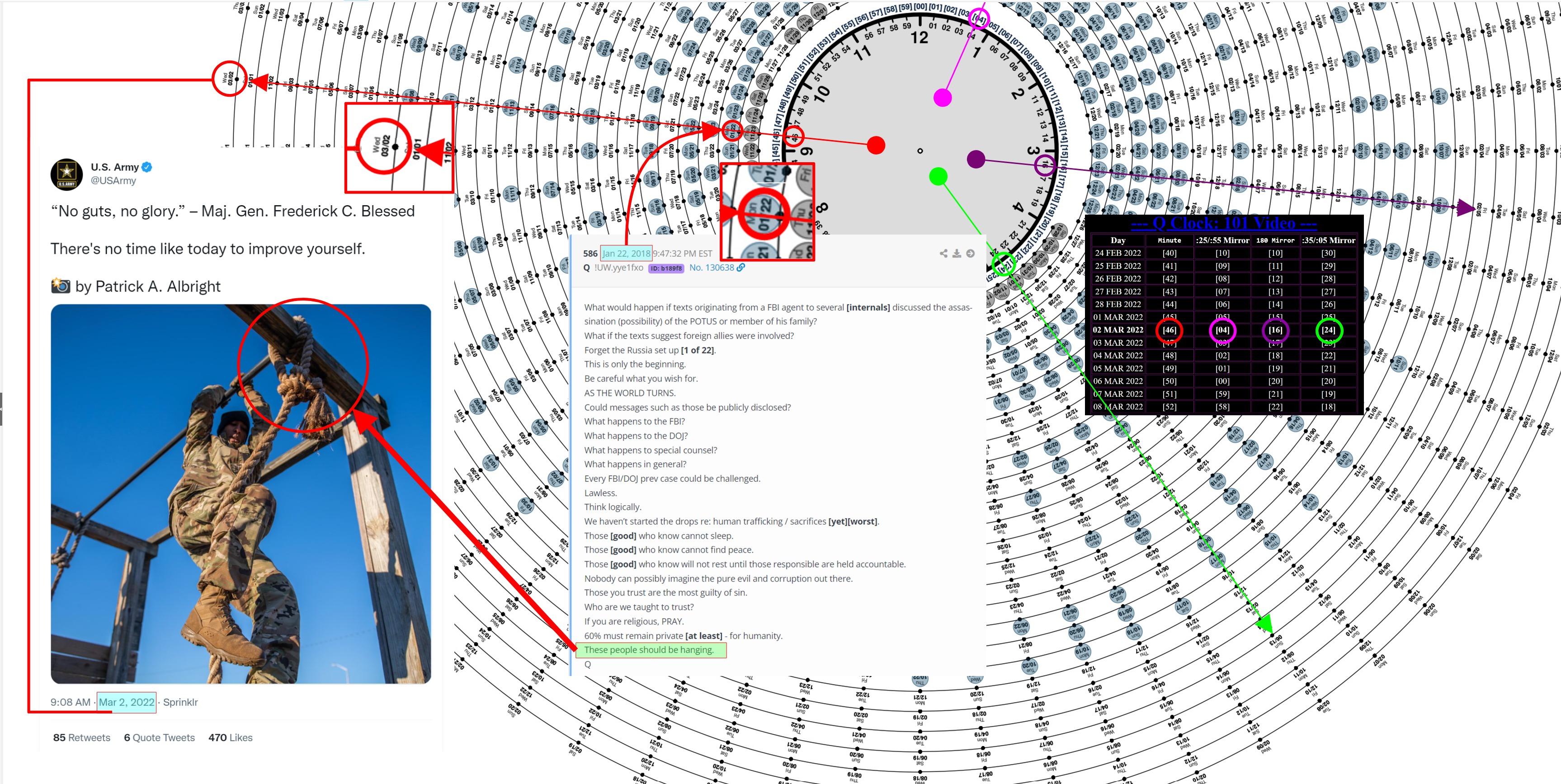Click the post number 586

click(590, 253)
